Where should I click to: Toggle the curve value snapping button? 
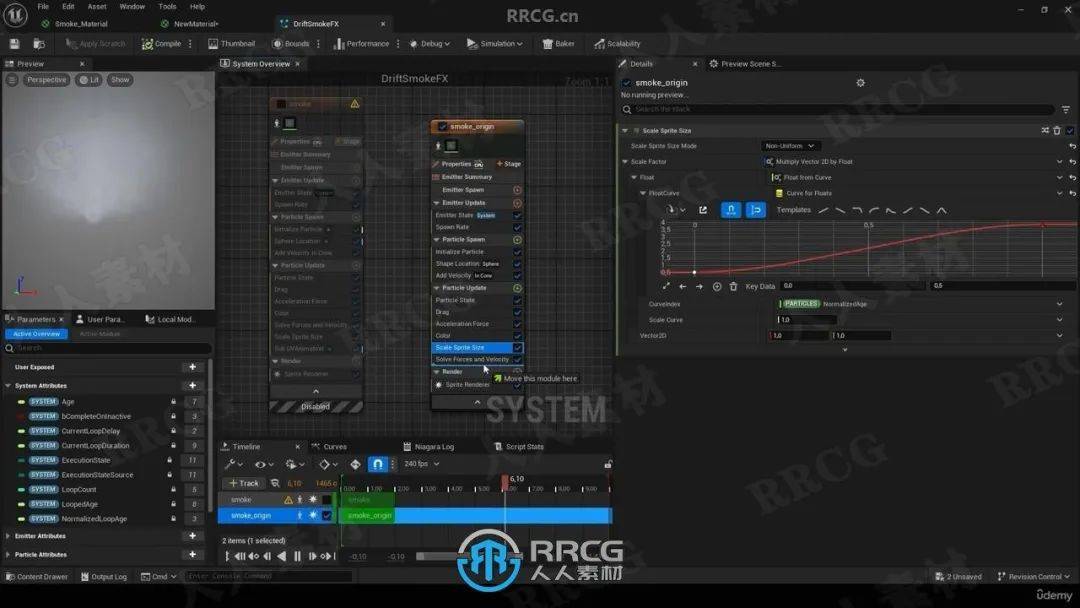pos(756,210)
